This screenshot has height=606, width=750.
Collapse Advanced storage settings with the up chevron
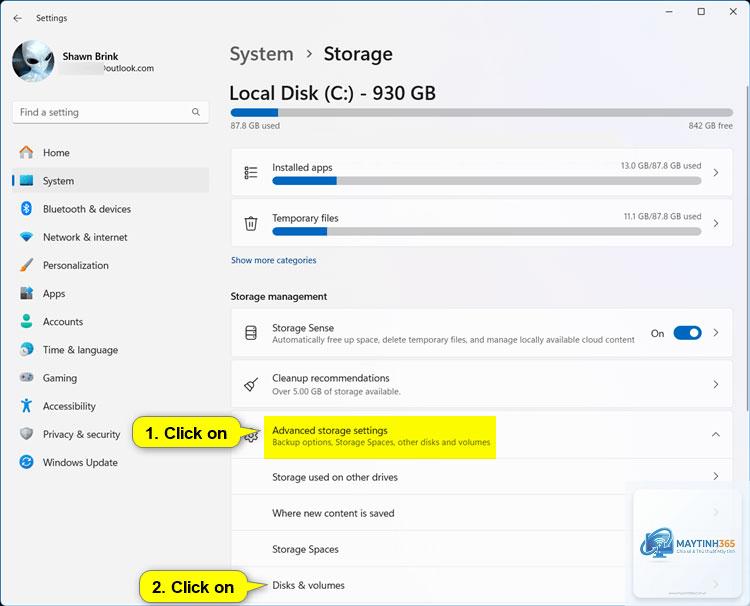pos(716,434)
